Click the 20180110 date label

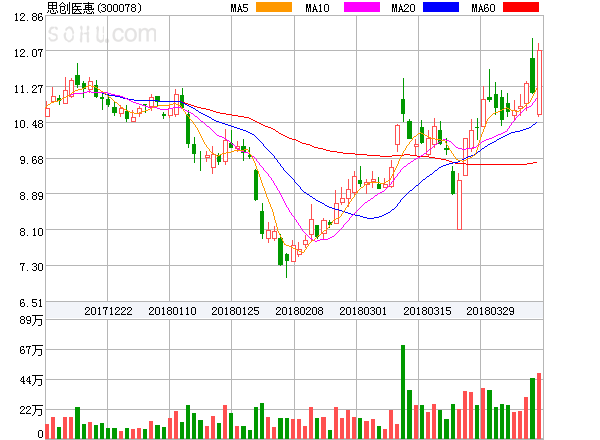pyautogui.click(x=172, y=311)
